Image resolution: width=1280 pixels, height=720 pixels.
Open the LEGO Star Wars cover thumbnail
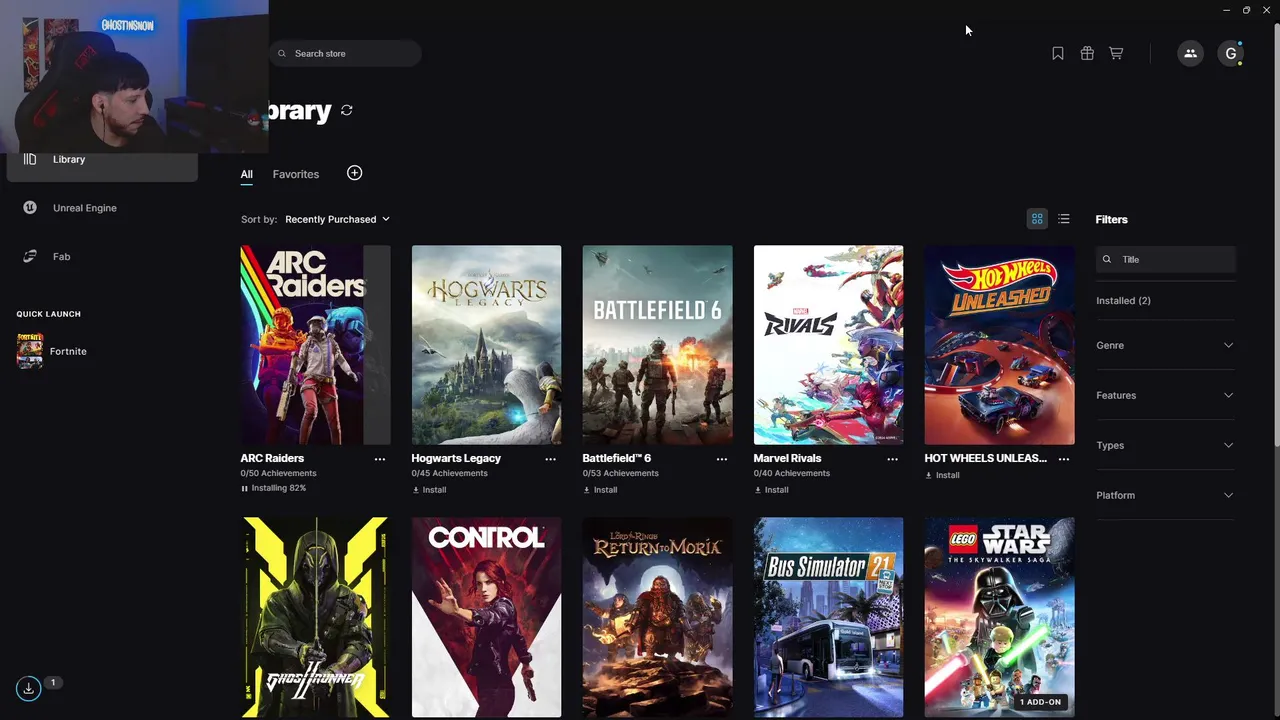(x=999, y=617)
